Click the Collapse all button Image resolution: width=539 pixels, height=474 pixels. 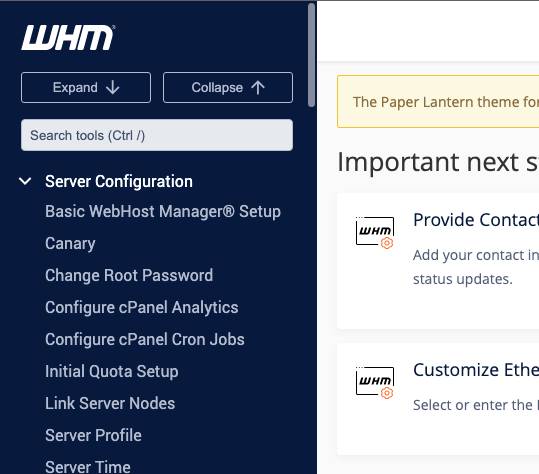tap(228, 87)
